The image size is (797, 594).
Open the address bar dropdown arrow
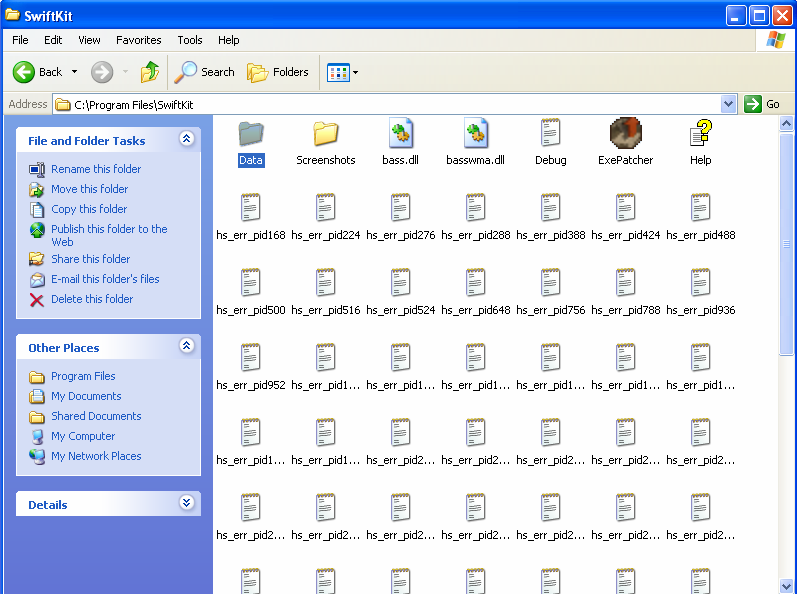click(x=728, y=104)
